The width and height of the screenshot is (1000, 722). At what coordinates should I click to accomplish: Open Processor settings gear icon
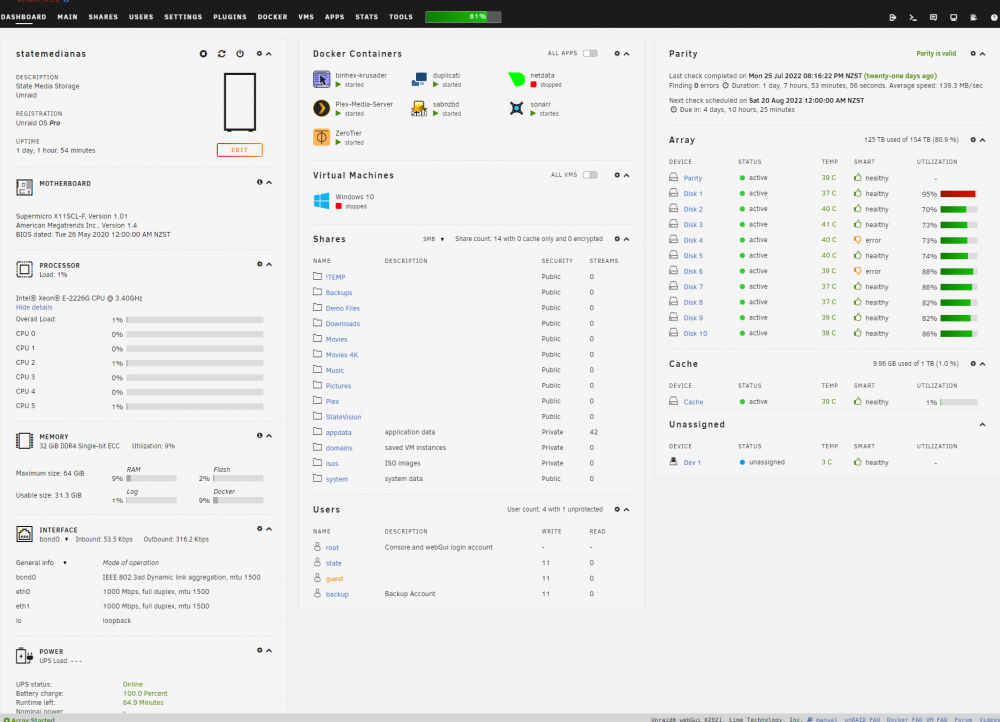coord(259,264)
